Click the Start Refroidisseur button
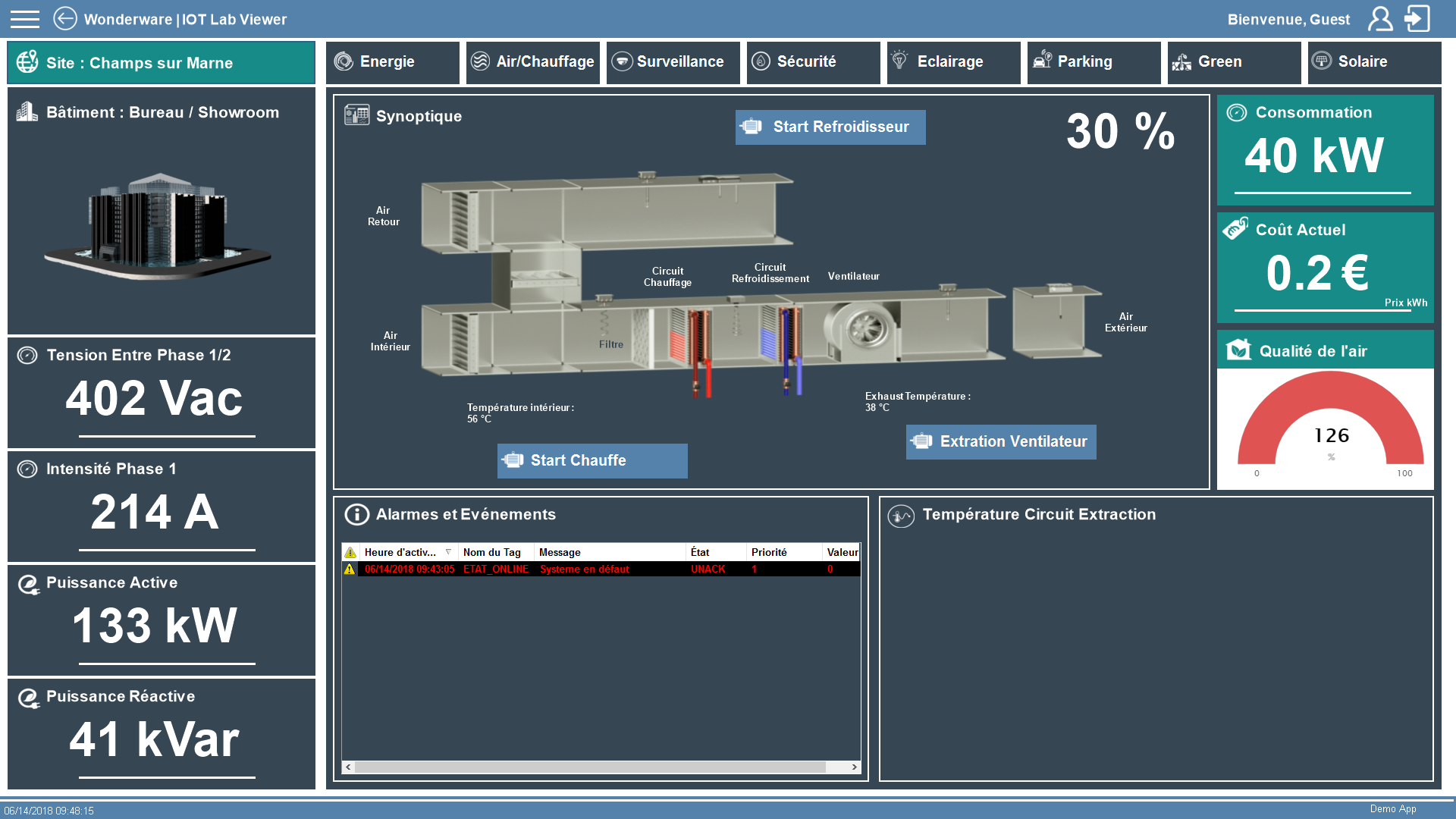Screen dimensions: 1456x819 (830, 127)
